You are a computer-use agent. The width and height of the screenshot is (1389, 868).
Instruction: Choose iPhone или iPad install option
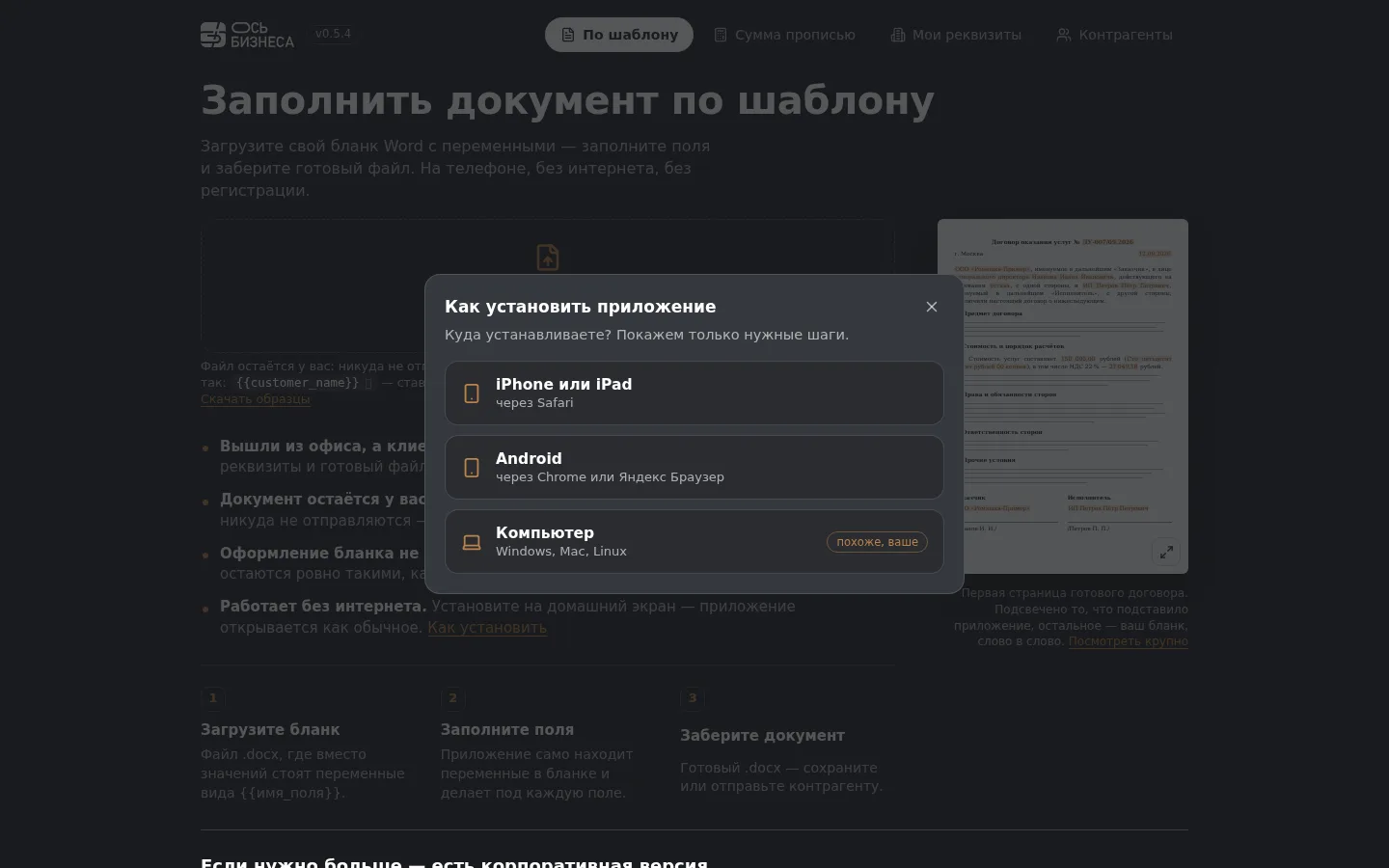694,393
